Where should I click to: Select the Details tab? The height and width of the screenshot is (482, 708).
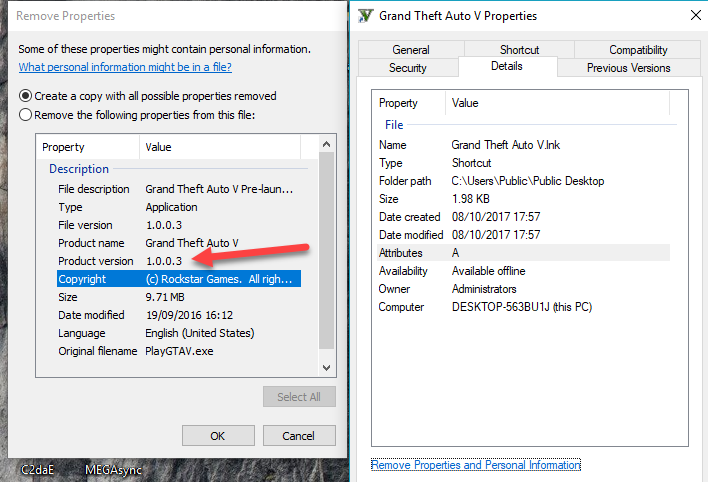(x=508, y=66)
